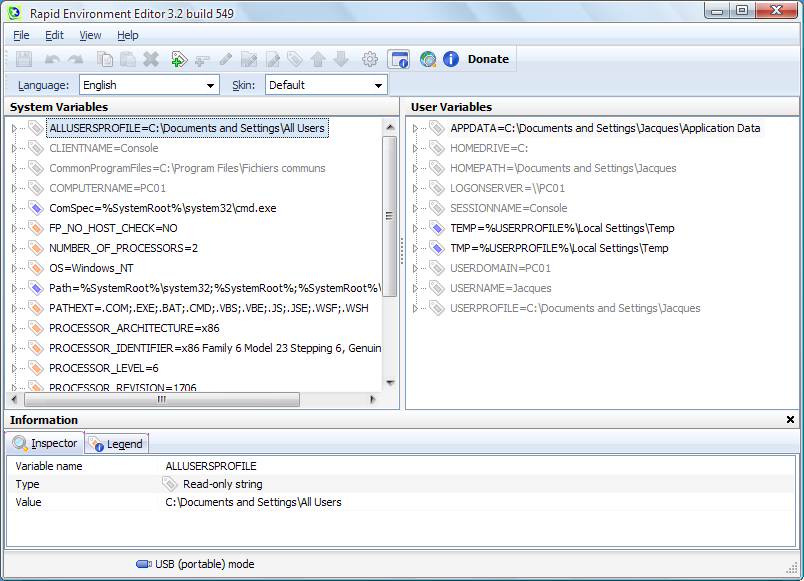Open the View menu
The image size is (804, 581).
90,35
